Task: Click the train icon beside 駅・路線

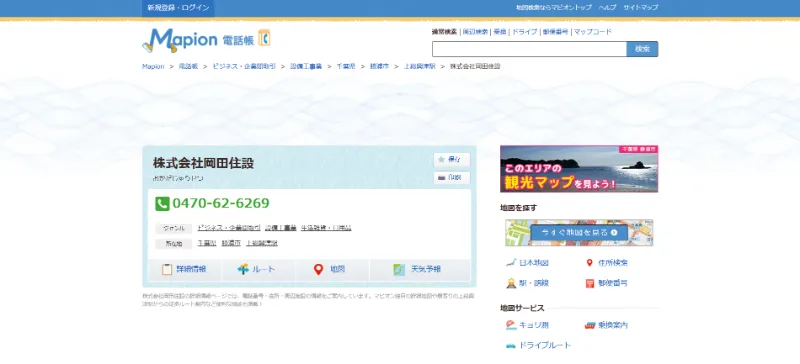Action: point(511,283)
